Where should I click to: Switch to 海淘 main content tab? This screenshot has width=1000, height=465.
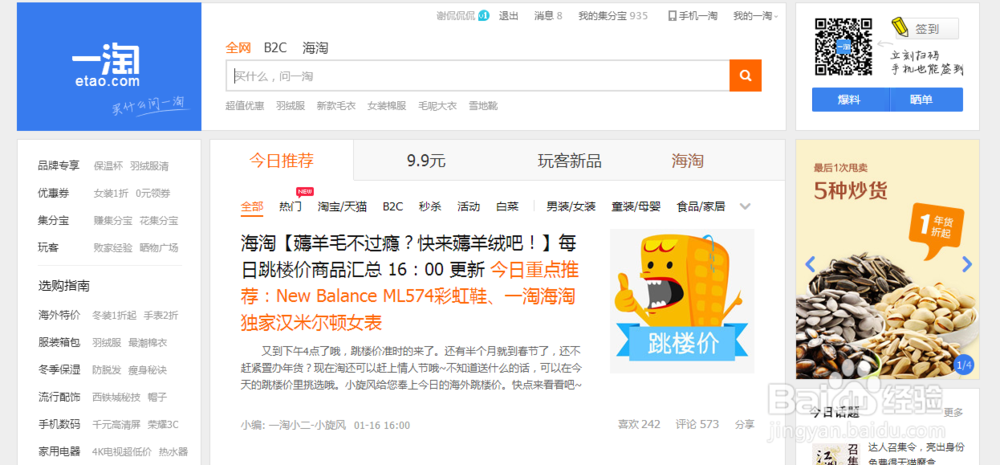click(688, 161)
